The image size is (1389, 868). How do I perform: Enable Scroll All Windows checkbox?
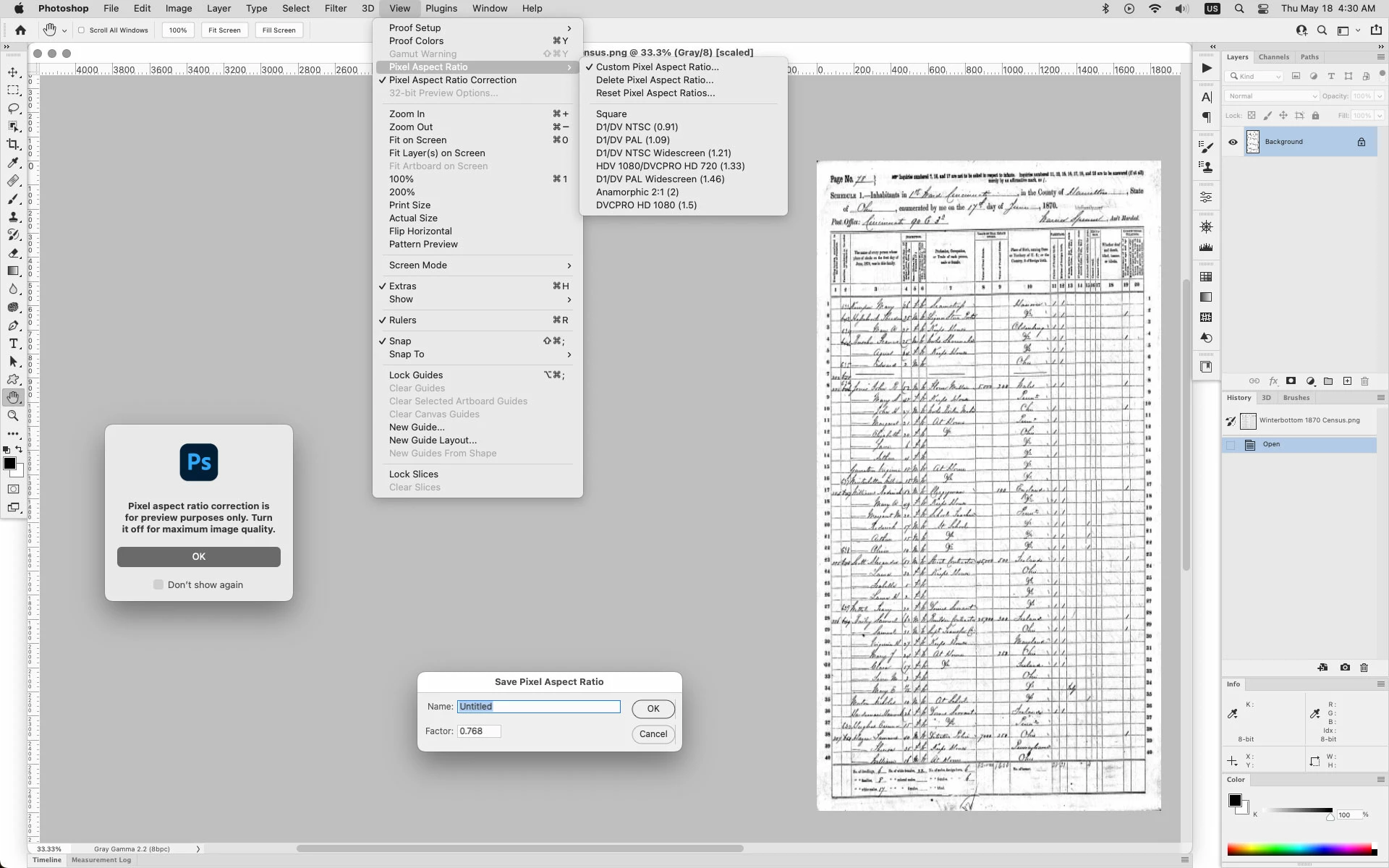coord(82,30)
